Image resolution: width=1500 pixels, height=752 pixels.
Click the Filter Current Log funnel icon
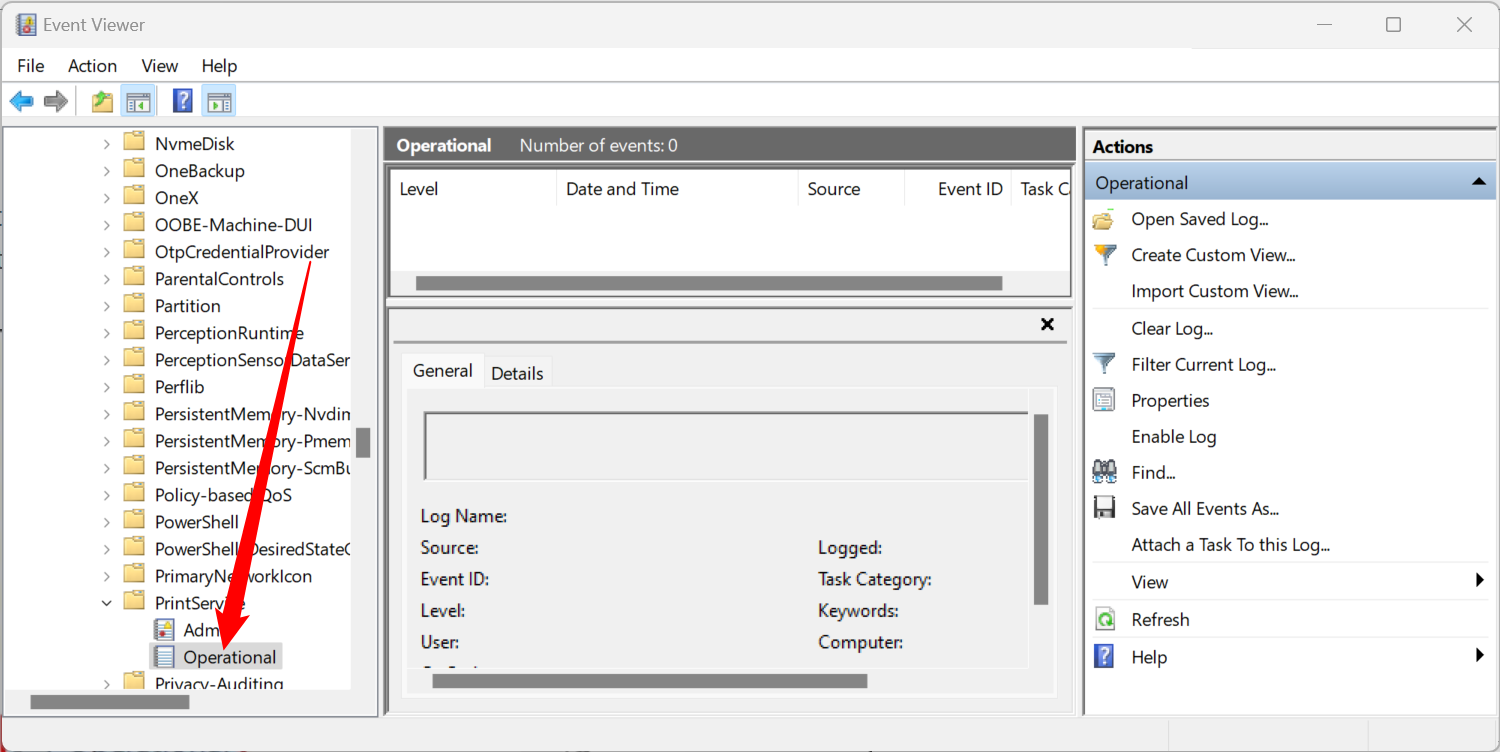pos(1104,364)
